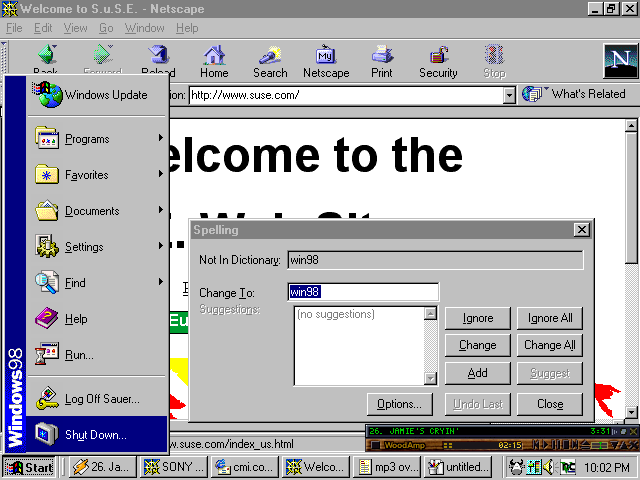The height and width of the screenshot is (480, 640).
Task: Click the WoodAmp stop button
Action: (x=566, y=444)
